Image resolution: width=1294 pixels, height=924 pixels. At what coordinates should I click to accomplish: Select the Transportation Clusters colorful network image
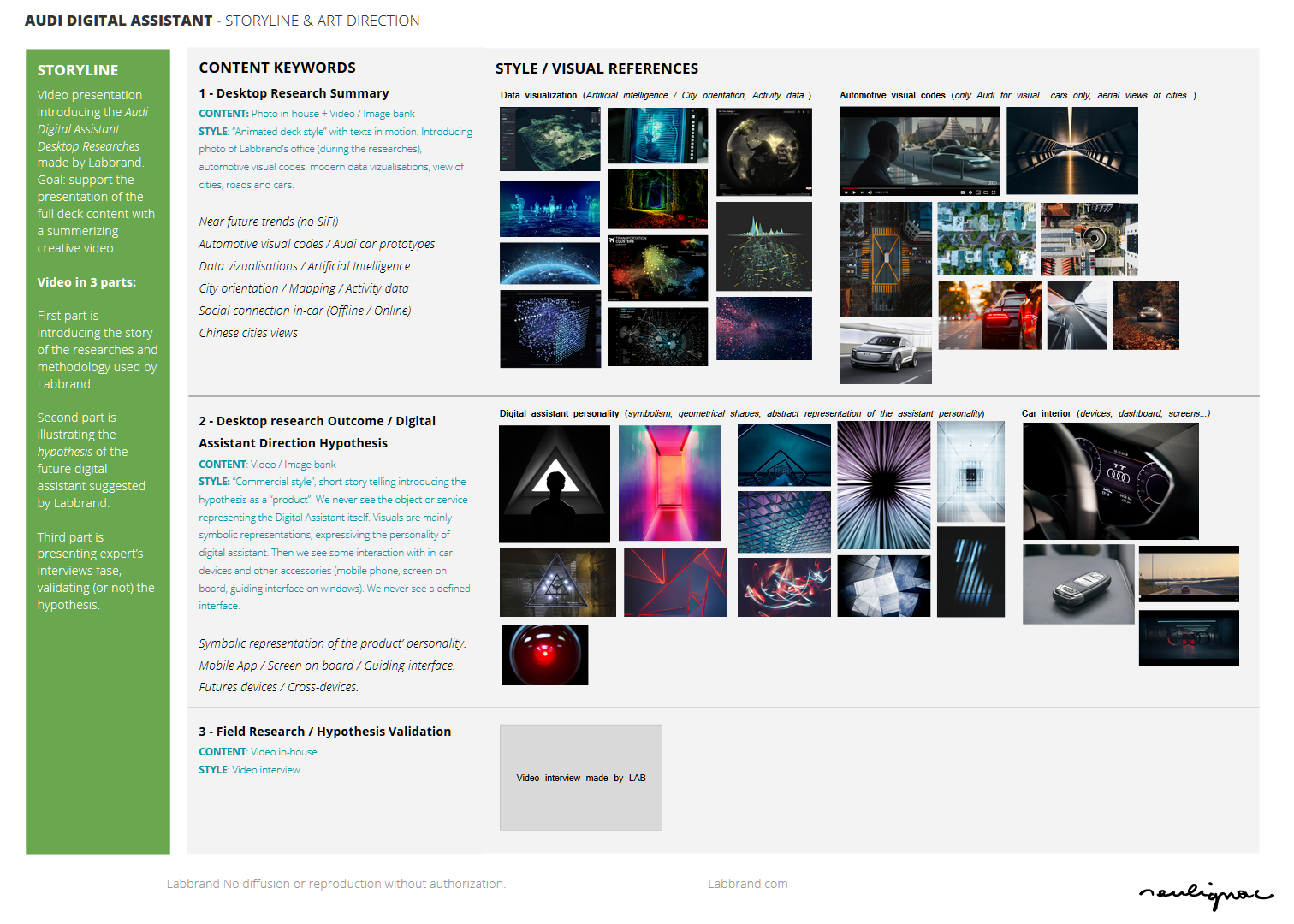(x=657, y=268)
